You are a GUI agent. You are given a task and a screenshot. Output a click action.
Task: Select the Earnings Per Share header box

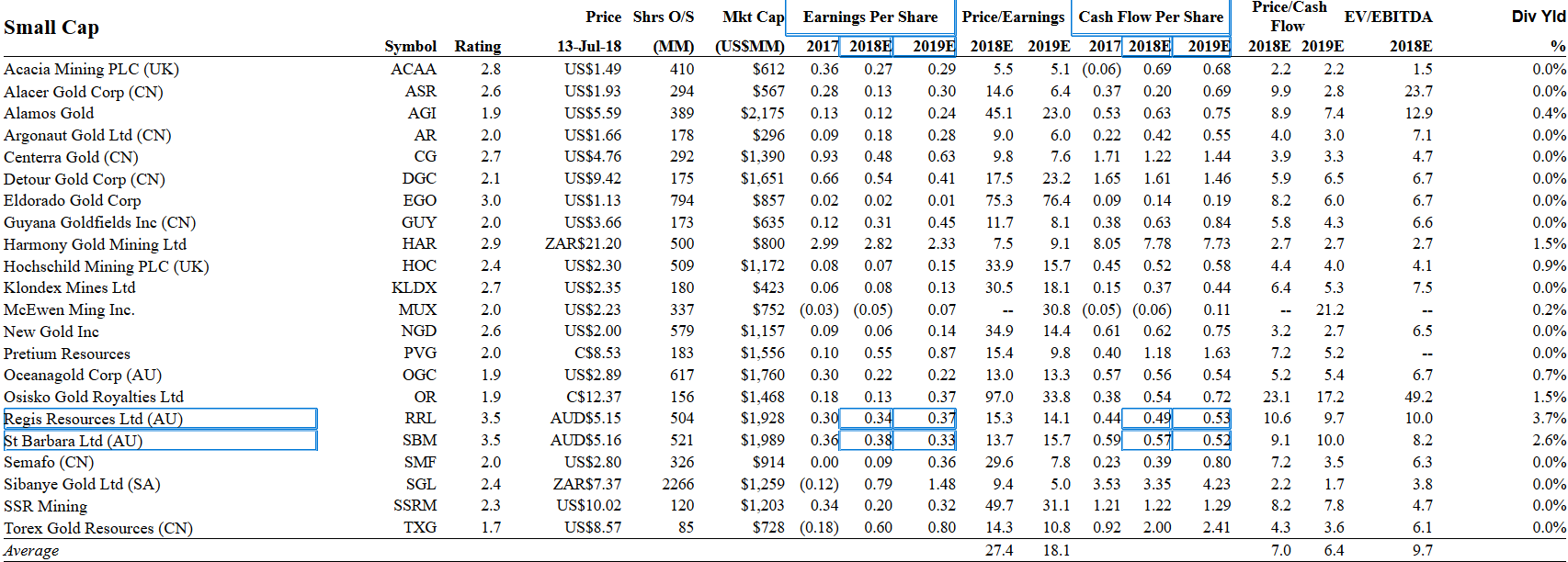pos(869,17)
